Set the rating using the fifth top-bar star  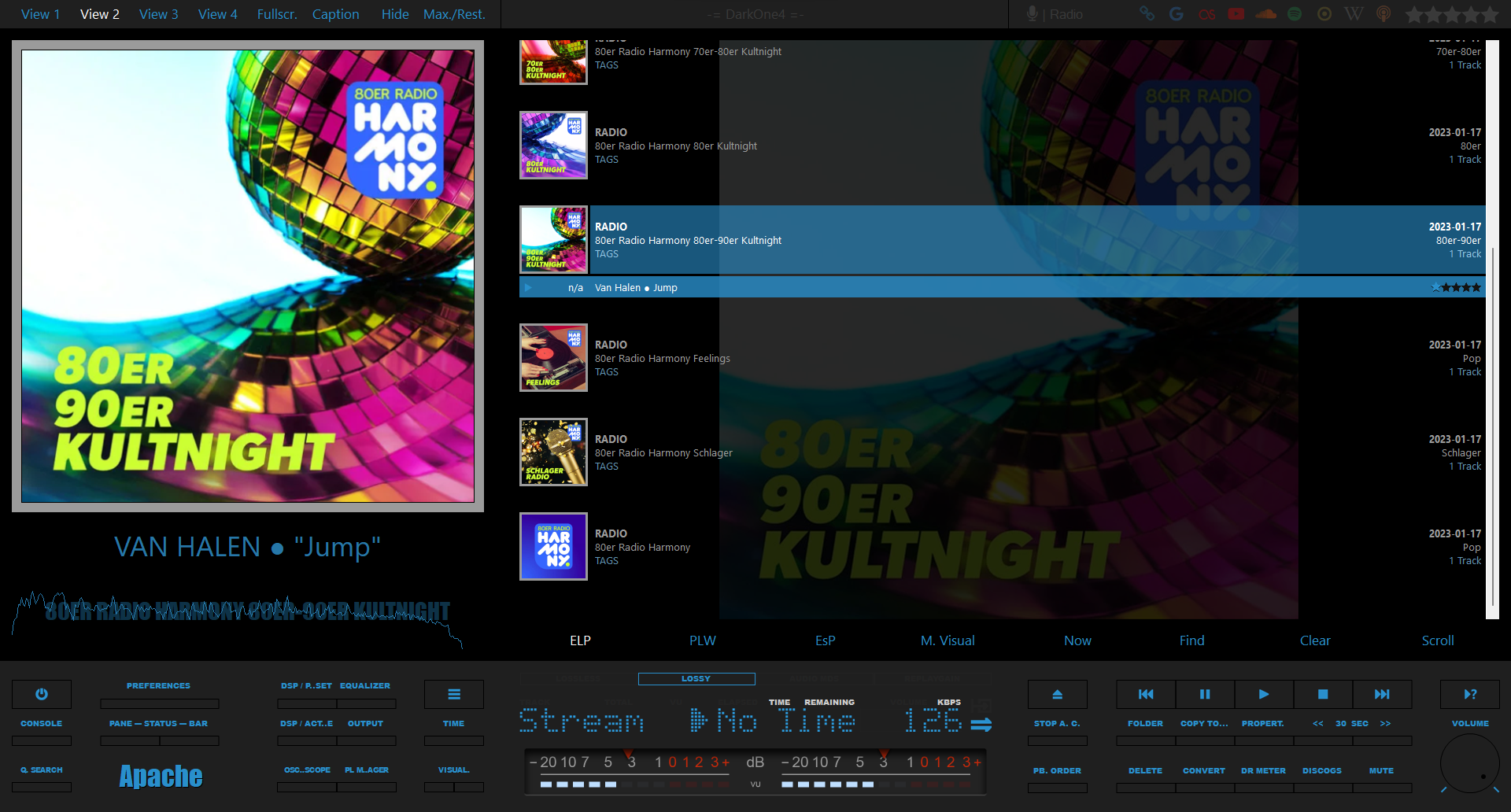point(1490,14)
